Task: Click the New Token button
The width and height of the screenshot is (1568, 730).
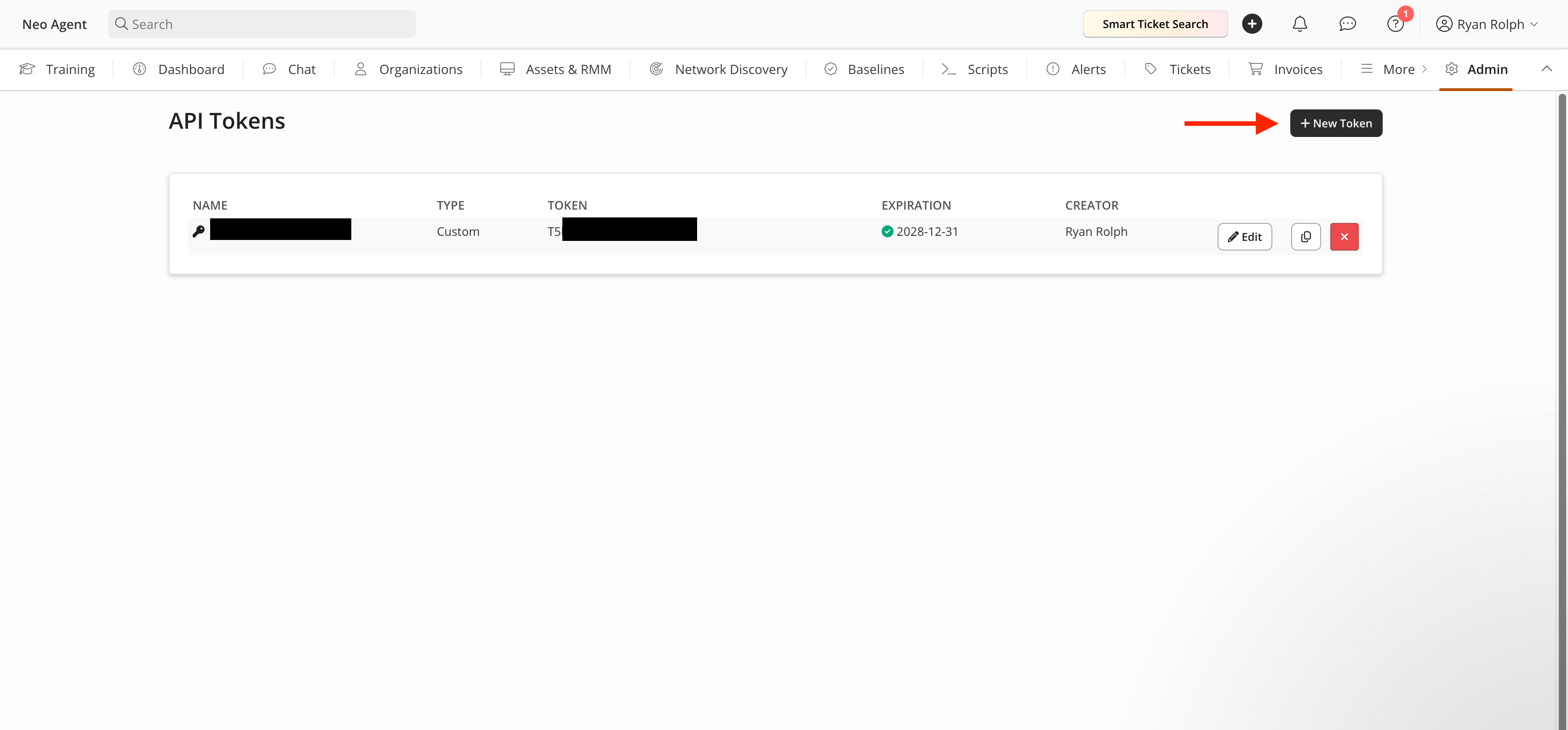Action: click(1335, 124)
